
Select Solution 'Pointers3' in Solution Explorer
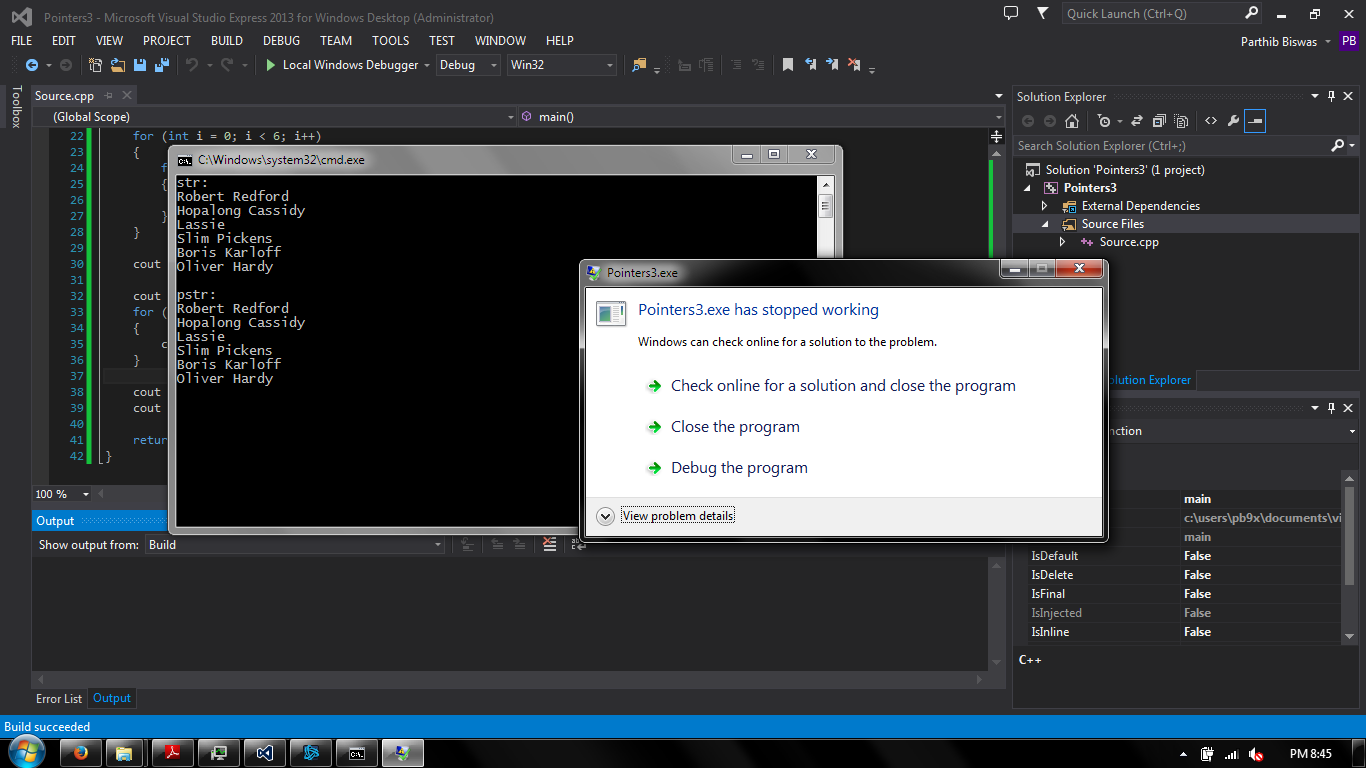tap(1125, 170)
